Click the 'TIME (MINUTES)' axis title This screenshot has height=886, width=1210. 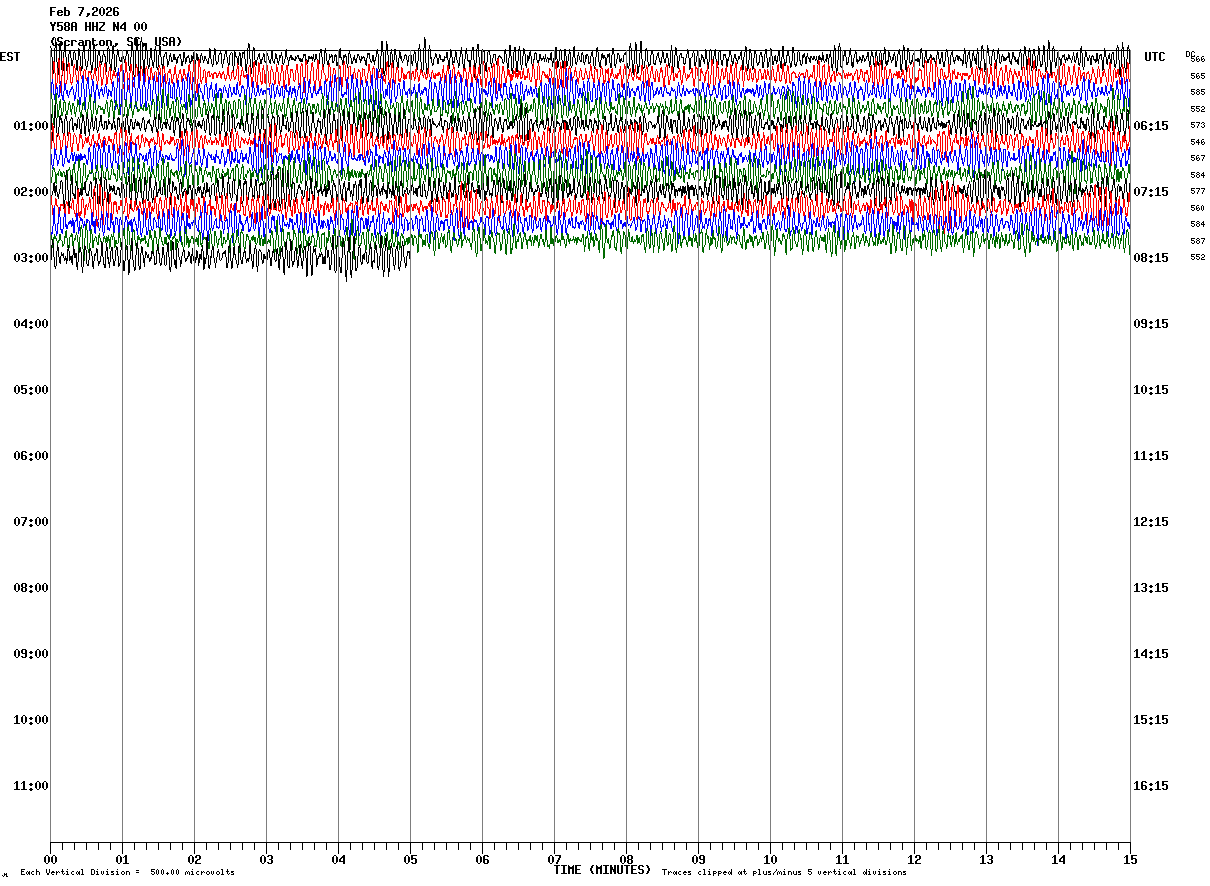point(602,870)
